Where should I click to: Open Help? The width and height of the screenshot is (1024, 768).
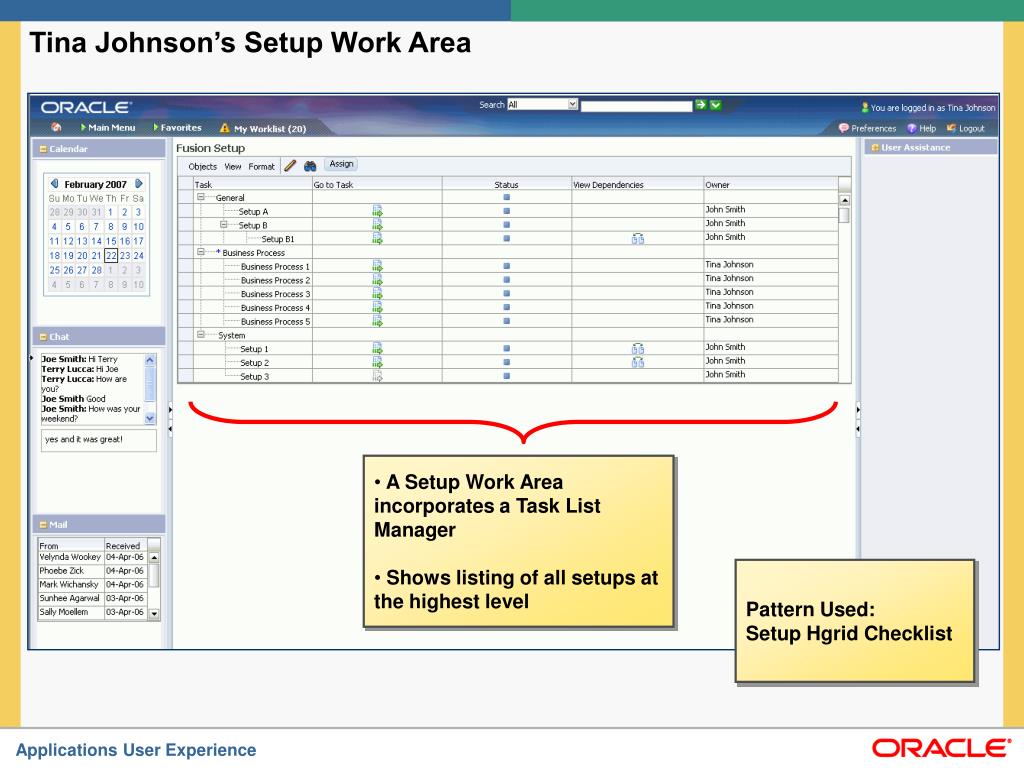[x=921, y=128]
